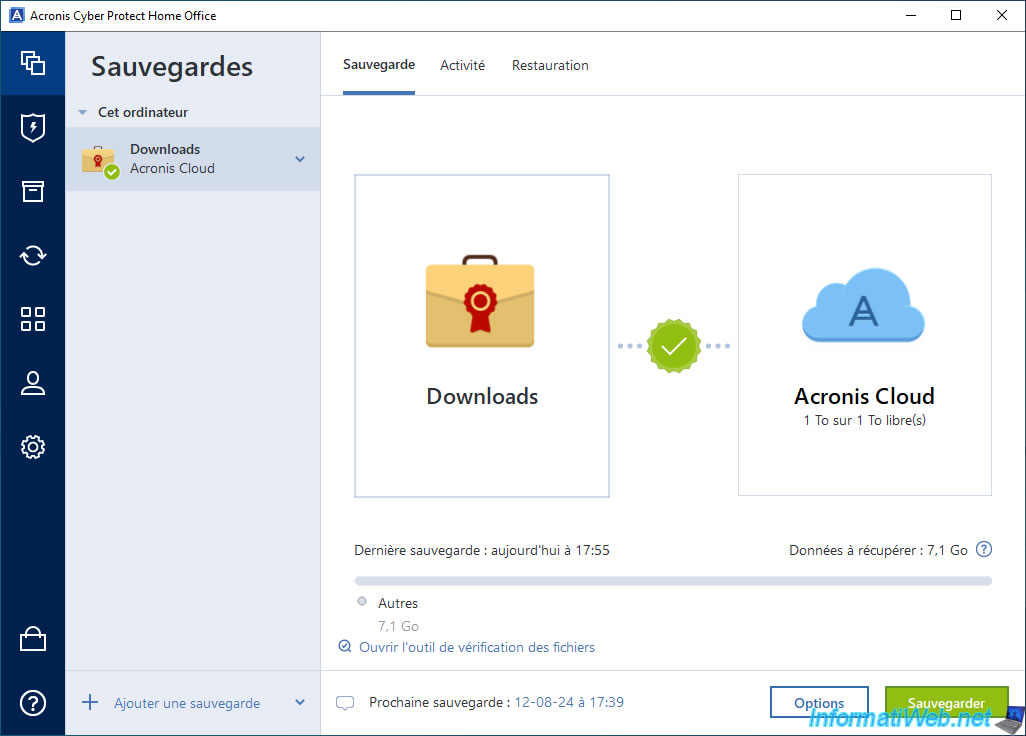Collapse the Cet ordinateur group
Image resolution: width=1026 pixels, height=736 pixels.
[x=82, y=113]
